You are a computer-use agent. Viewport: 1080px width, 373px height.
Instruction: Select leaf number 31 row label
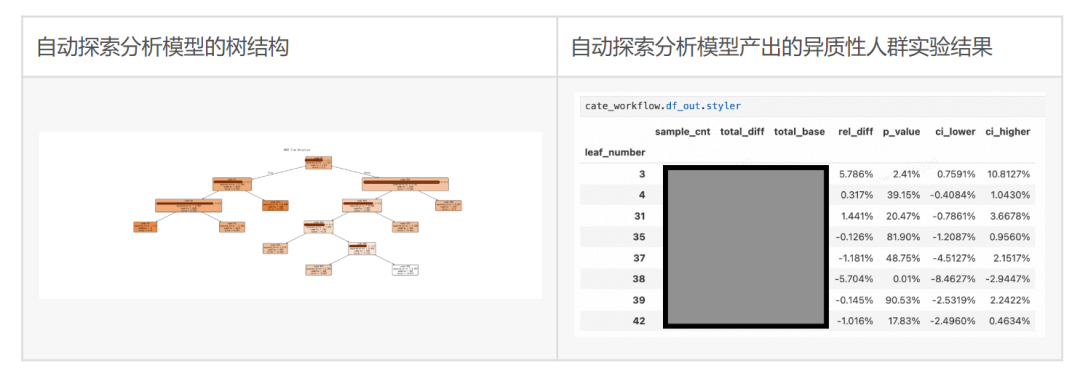[x=639, y=216]
